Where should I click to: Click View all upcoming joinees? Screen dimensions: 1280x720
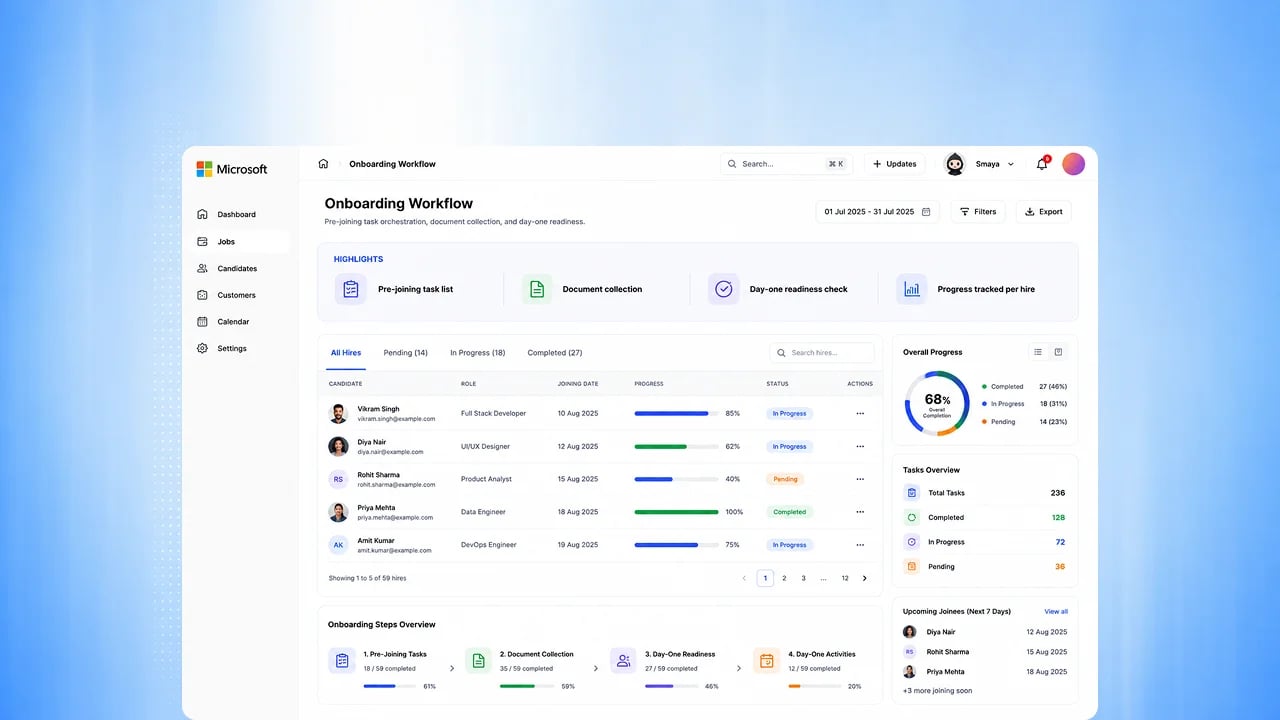click(x=1056, y=611)
